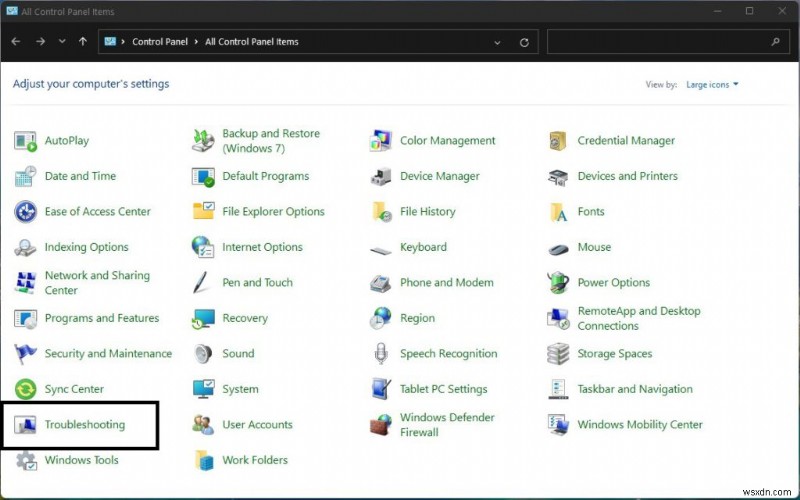This screenshot has width=800, height=500.
Task: Click the Windows Tools gear icon
Action: (x=25, y=460)
